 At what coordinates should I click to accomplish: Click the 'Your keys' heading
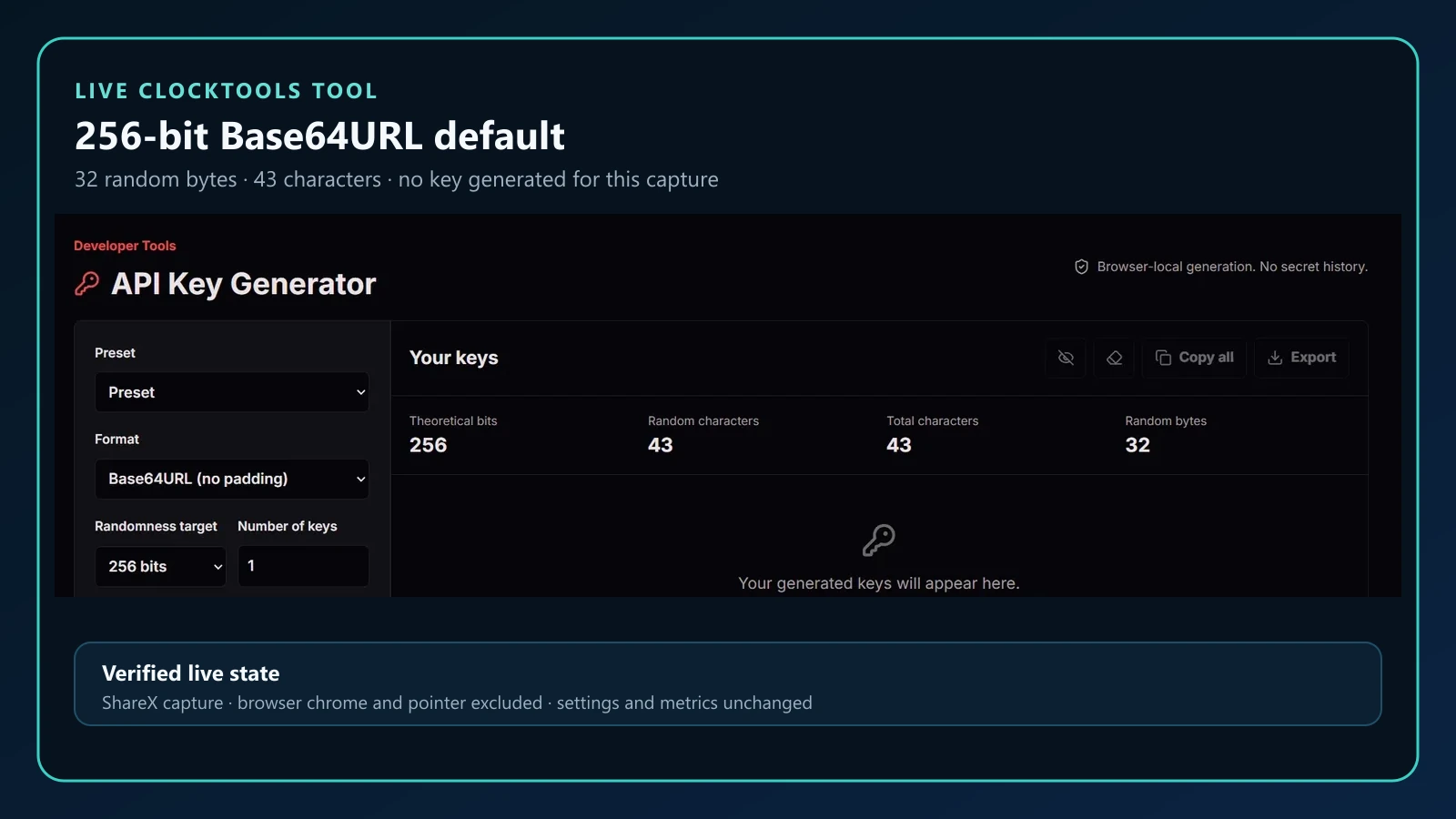(x=454, y=358)
